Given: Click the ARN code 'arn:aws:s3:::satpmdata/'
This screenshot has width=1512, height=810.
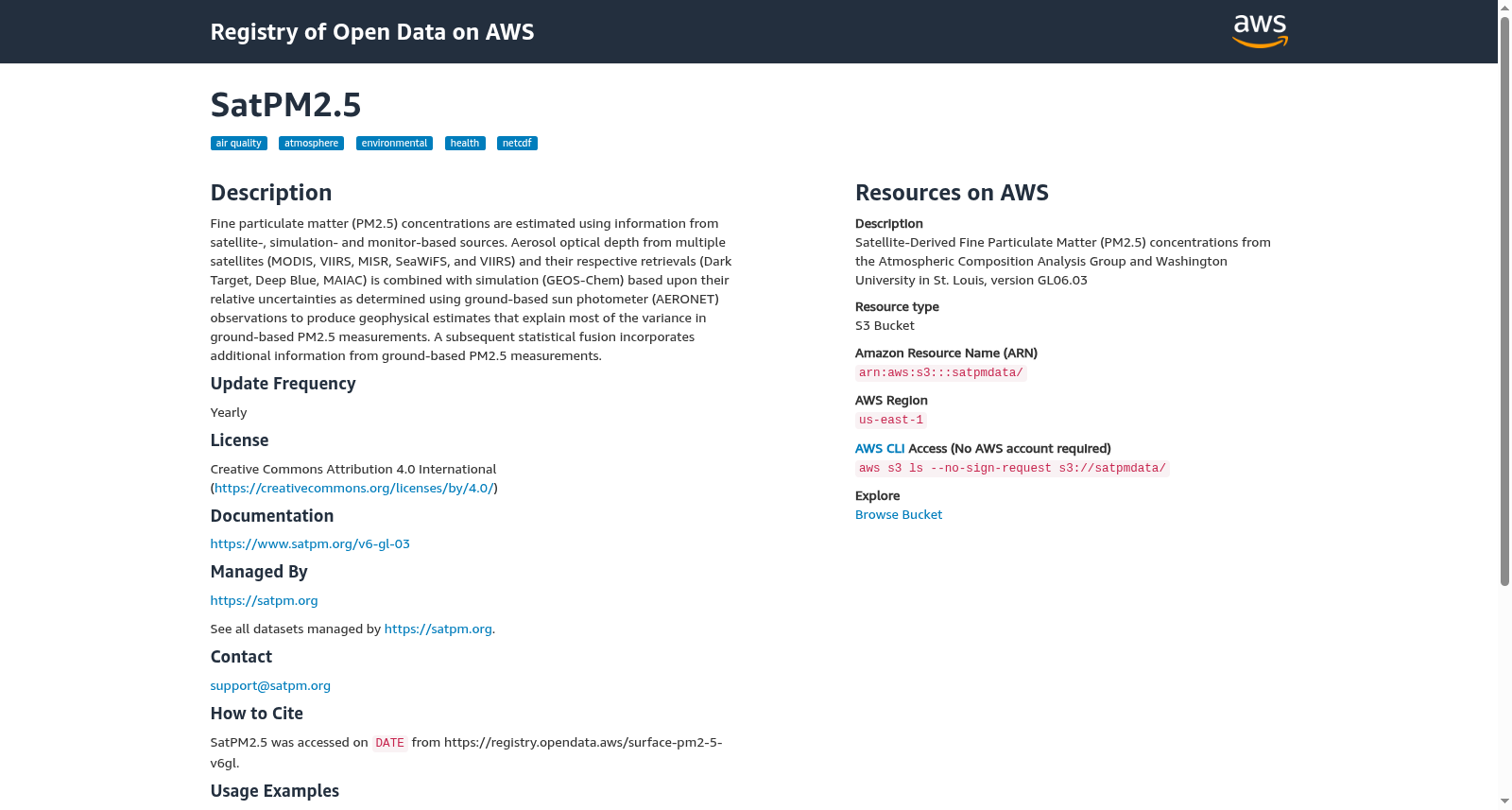Looking at the screenshot, I should (x=941, y=373).
